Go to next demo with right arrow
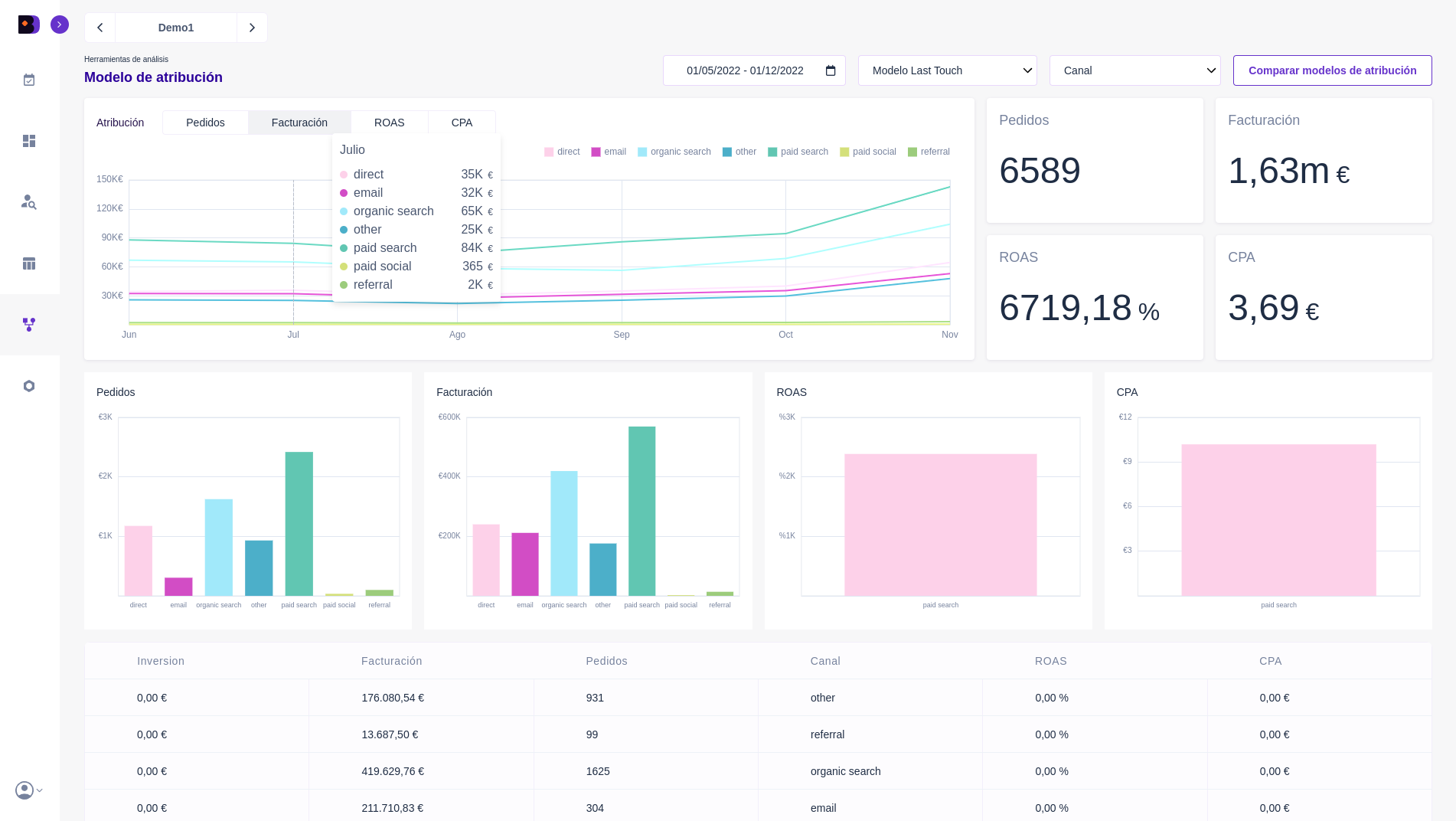 pyautogui.click(x=252, y=28)
